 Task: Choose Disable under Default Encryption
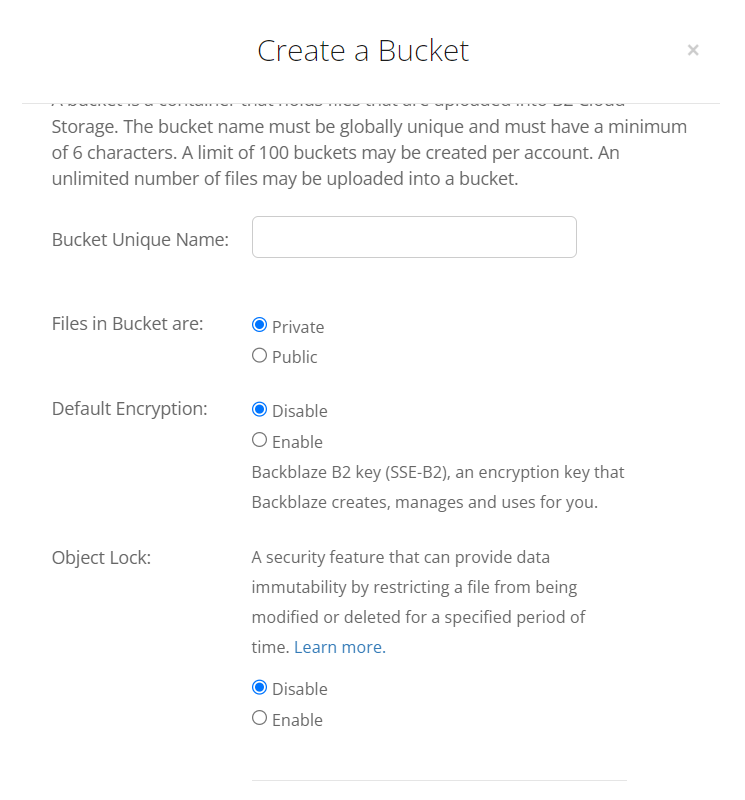coord(260,409)
